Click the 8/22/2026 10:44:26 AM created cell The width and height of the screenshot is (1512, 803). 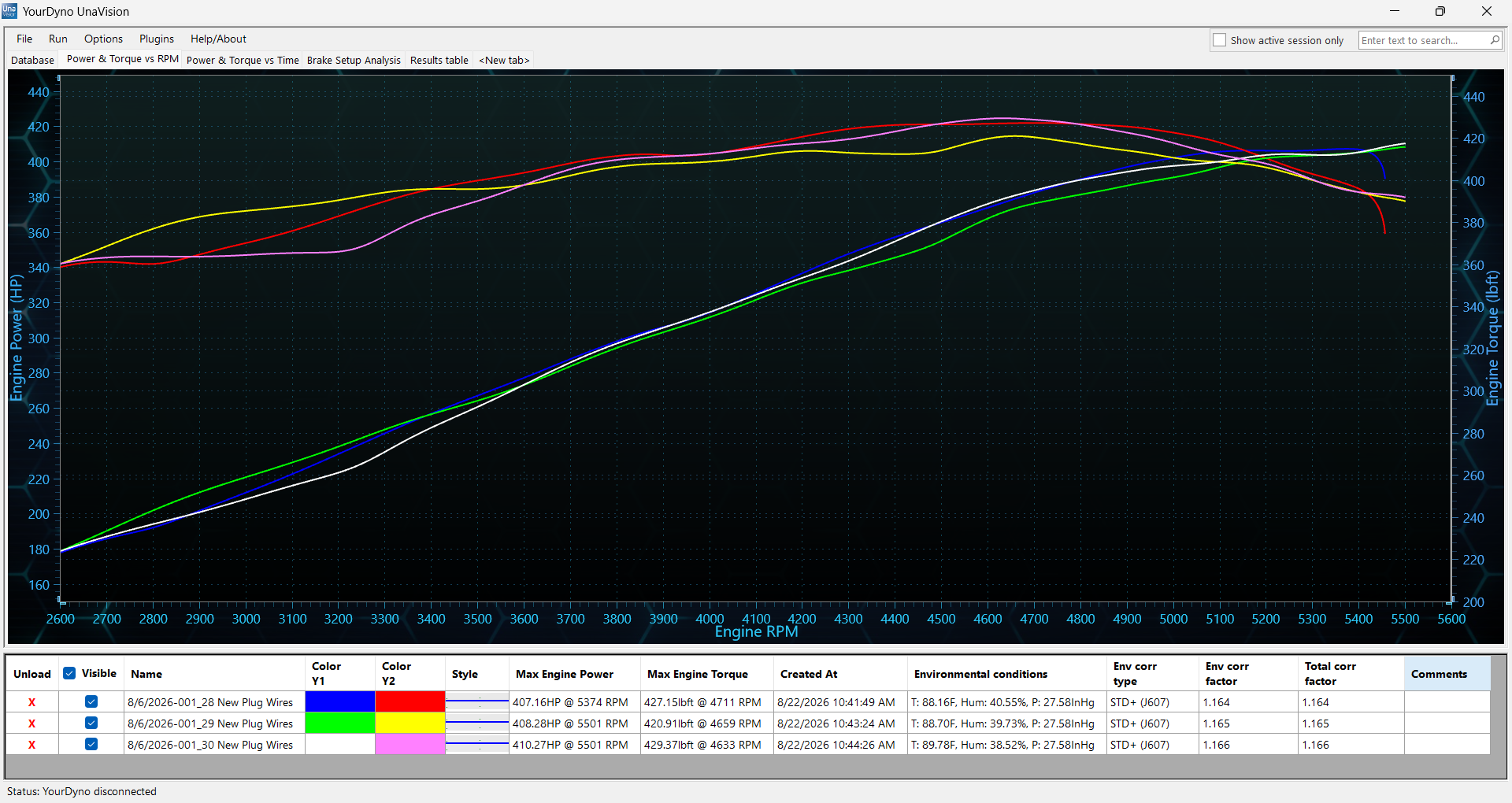click(x=840, y=745)
